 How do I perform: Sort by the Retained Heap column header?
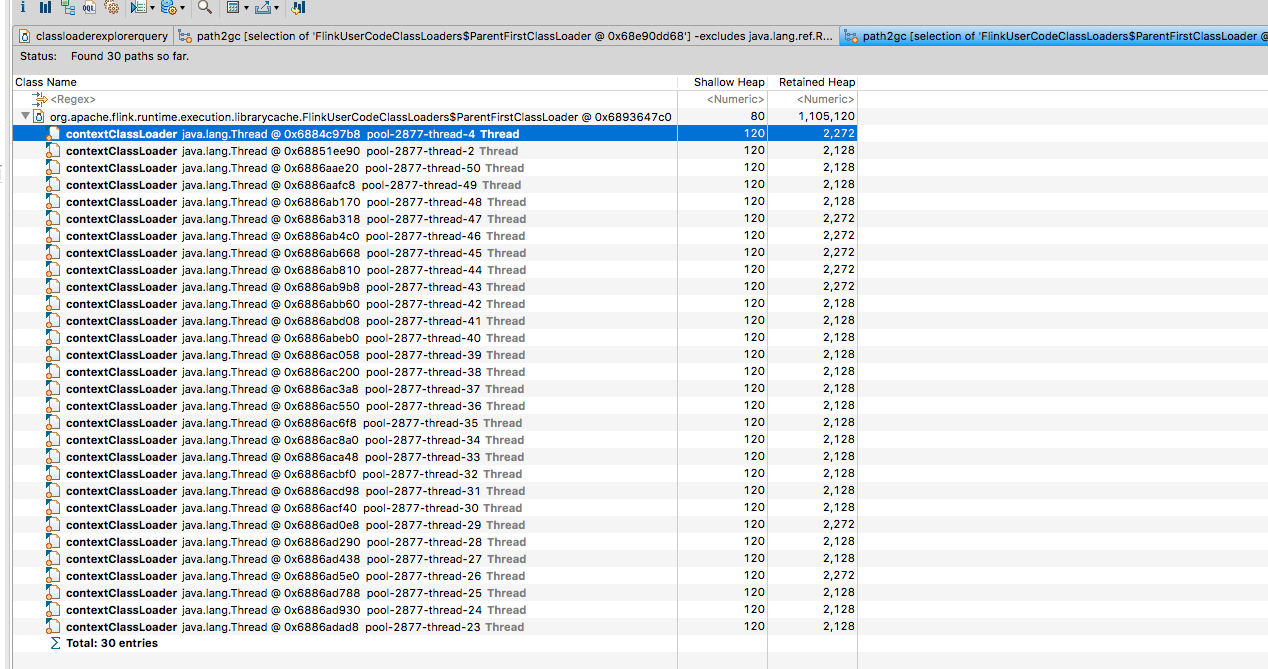point(817,82)
